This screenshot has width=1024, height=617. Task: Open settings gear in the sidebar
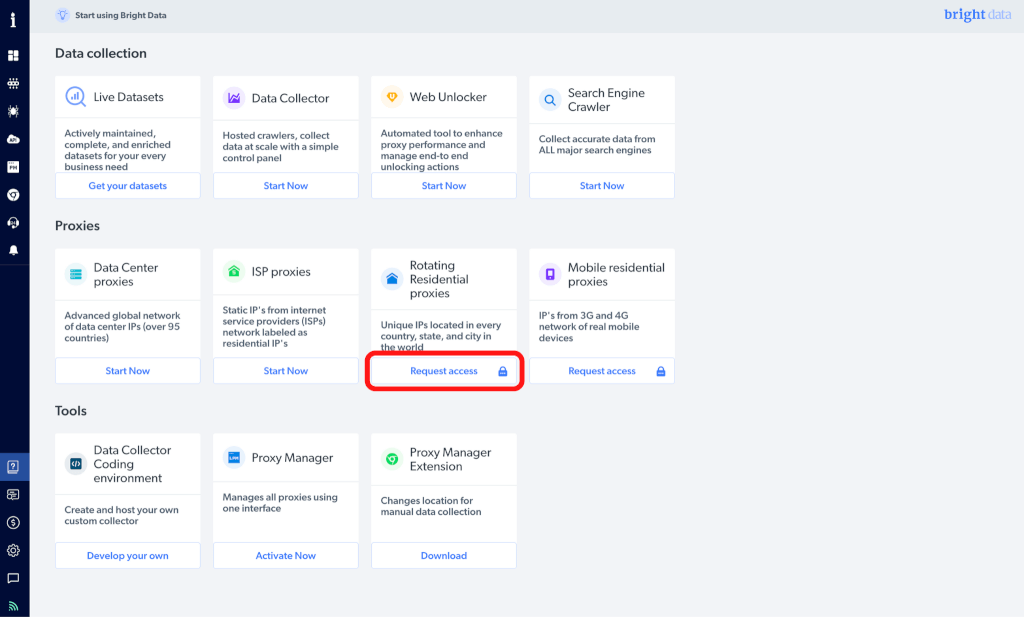[x=14, y=550]
